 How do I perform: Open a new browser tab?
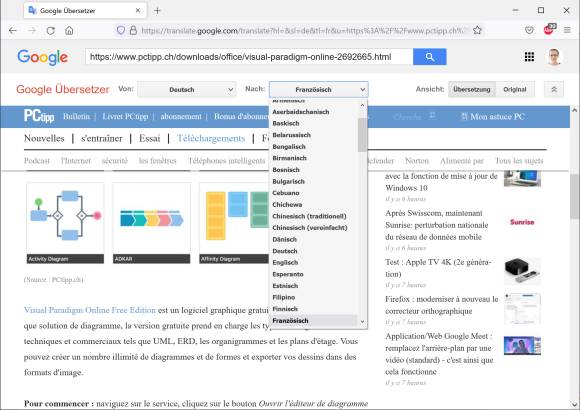(157, 11)
